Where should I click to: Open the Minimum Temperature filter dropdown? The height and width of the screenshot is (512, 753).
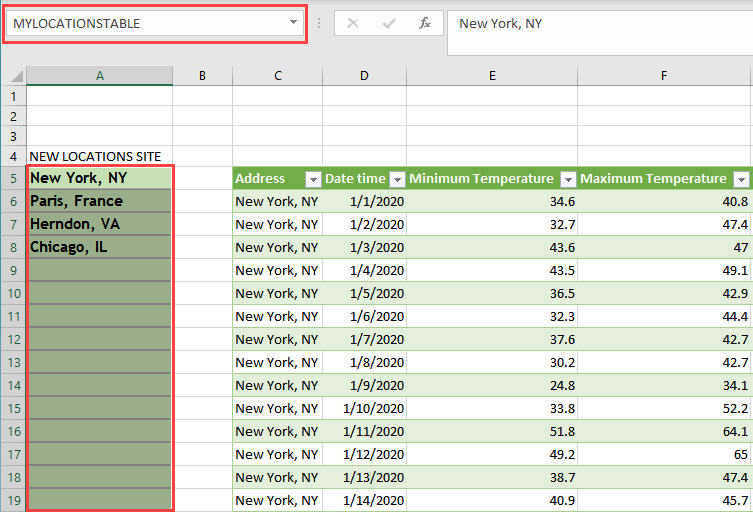(568, 179)
